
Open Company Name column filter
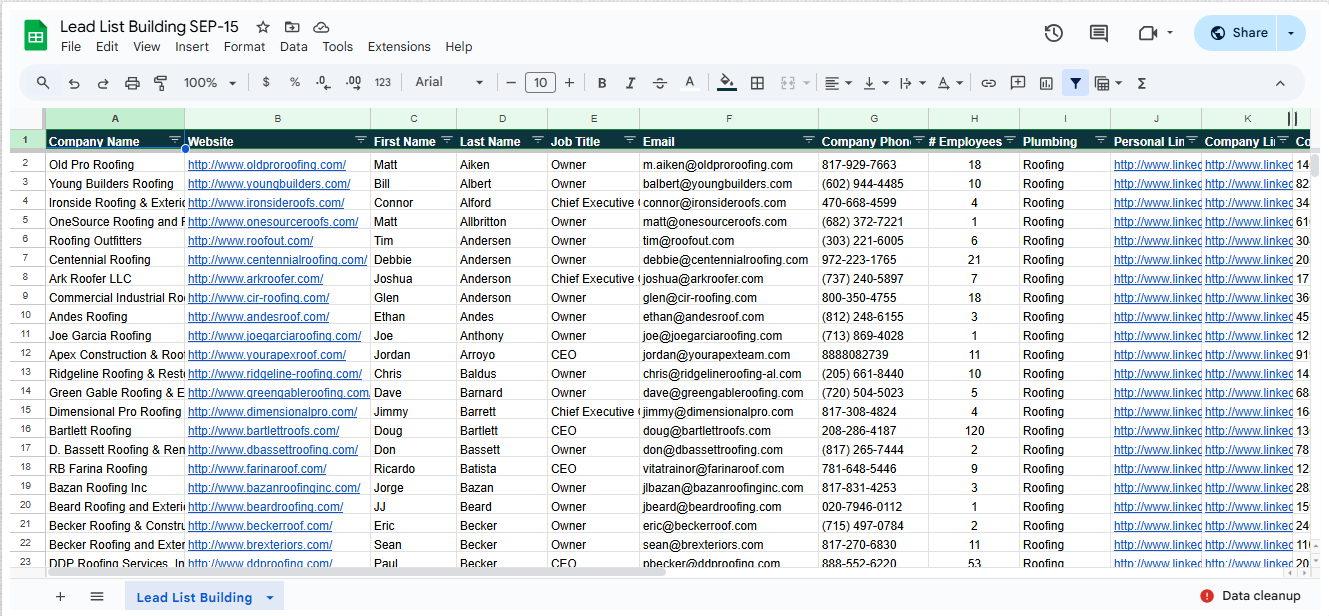pyautogui.click(x=175, y=140)
